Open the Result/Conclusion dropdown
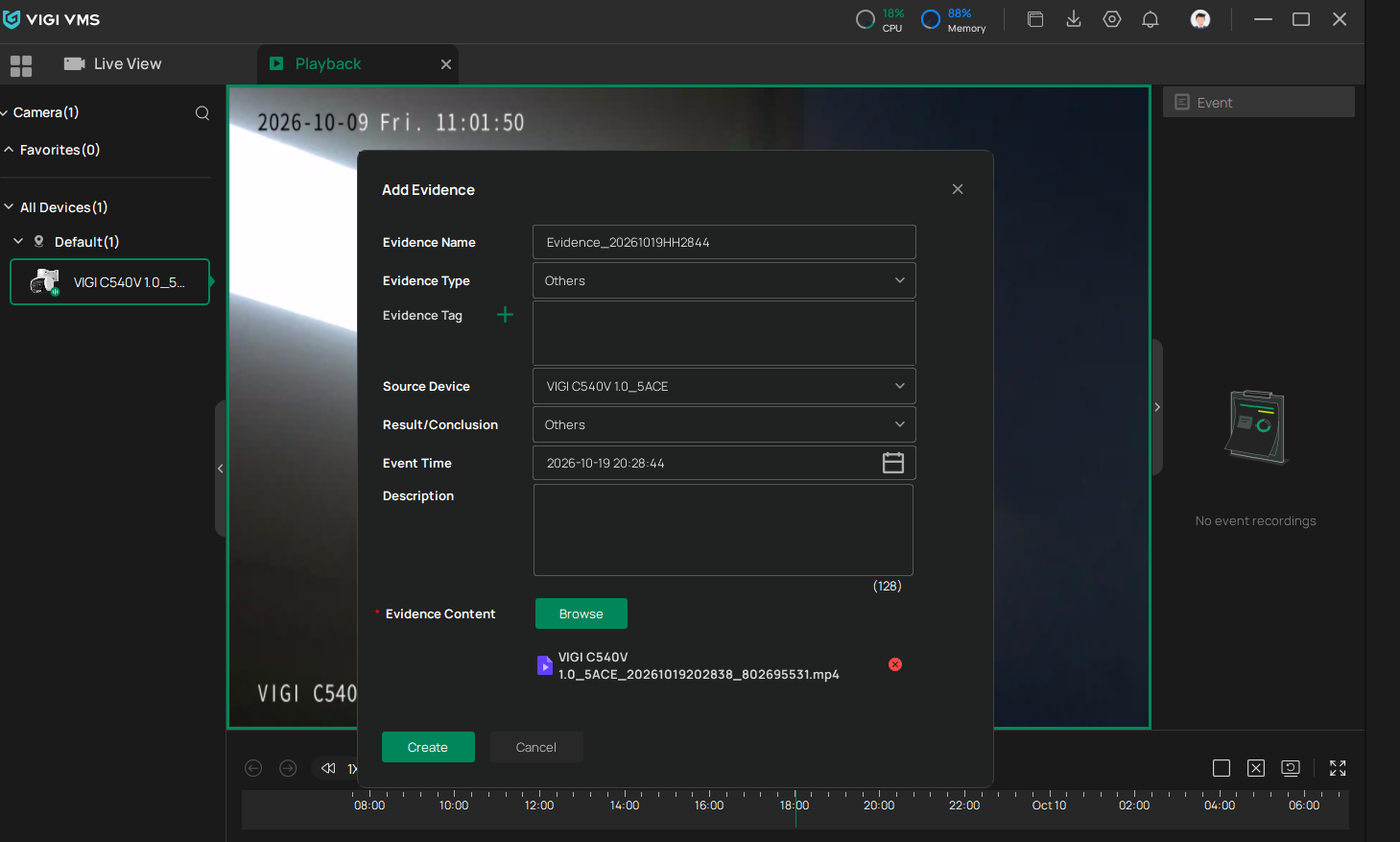 (724, 424)
